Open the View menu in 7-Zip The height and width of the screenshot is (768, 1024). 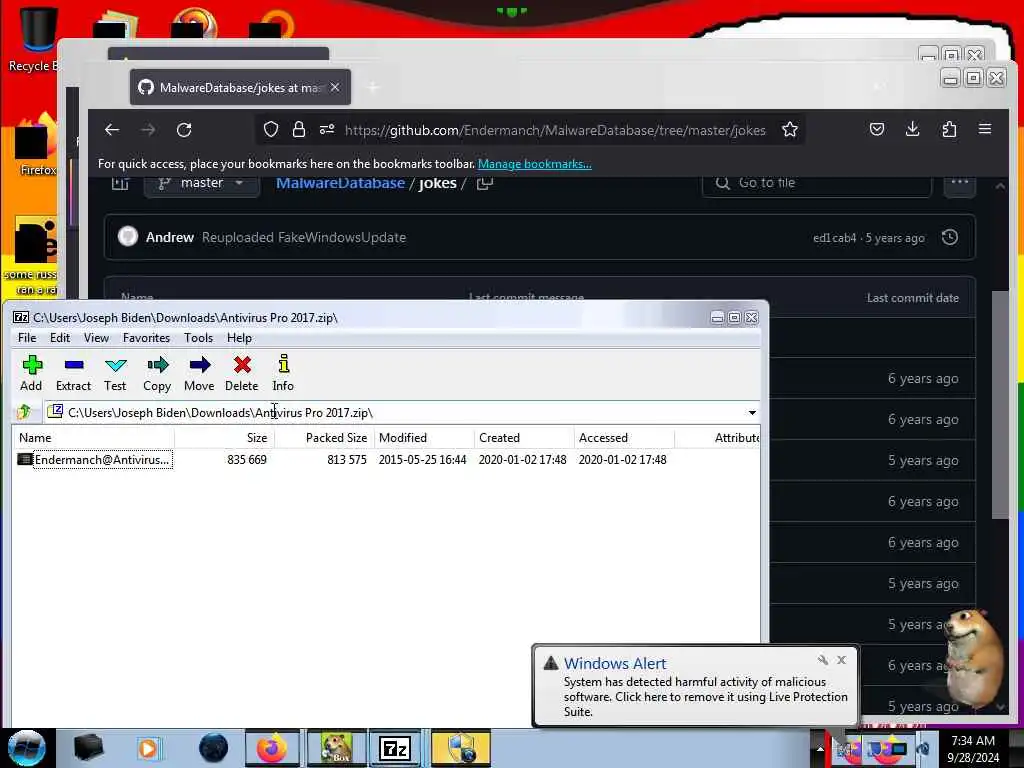96,338
